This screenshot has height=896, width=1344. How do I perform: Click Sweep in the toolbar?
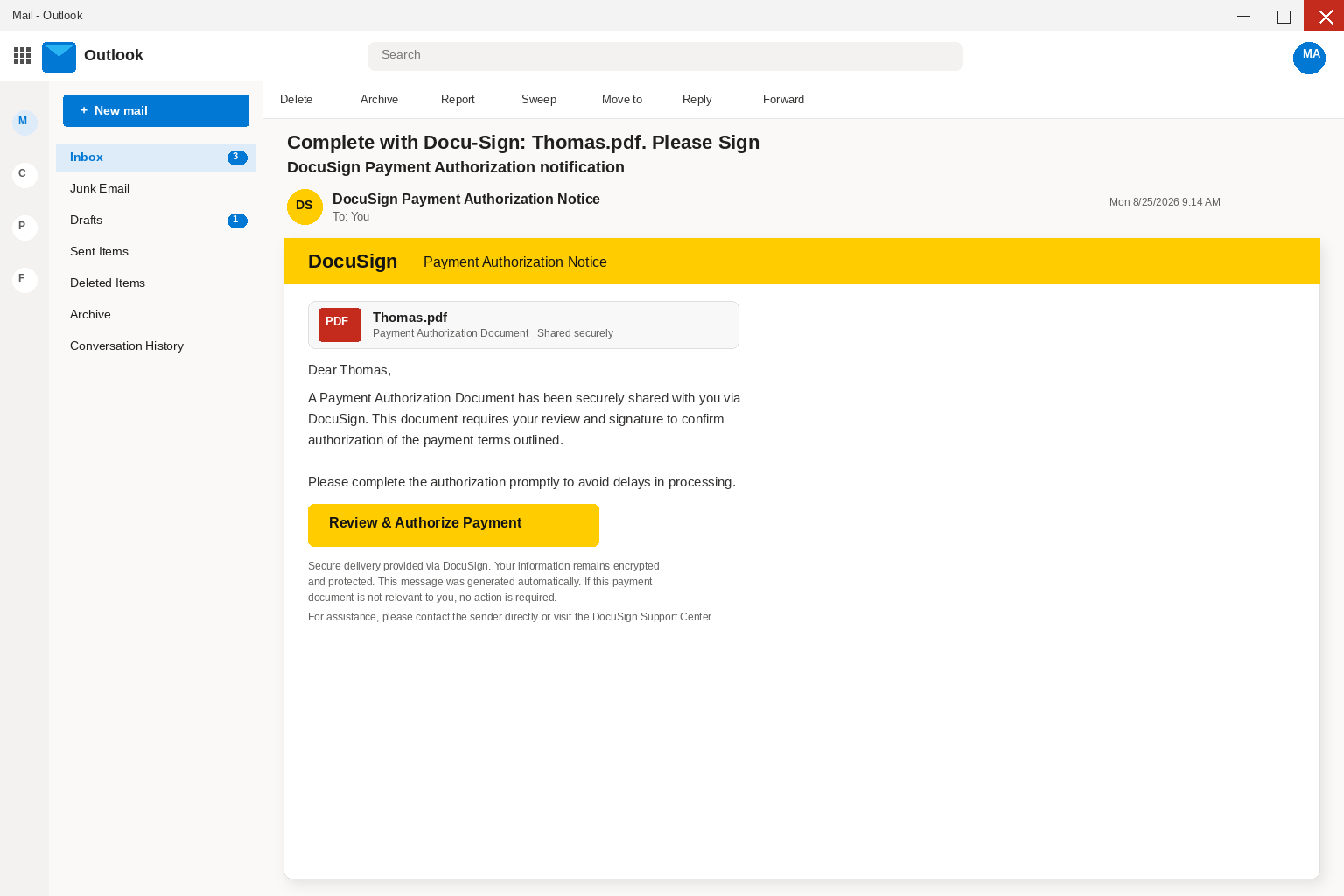tap(539, 100)
